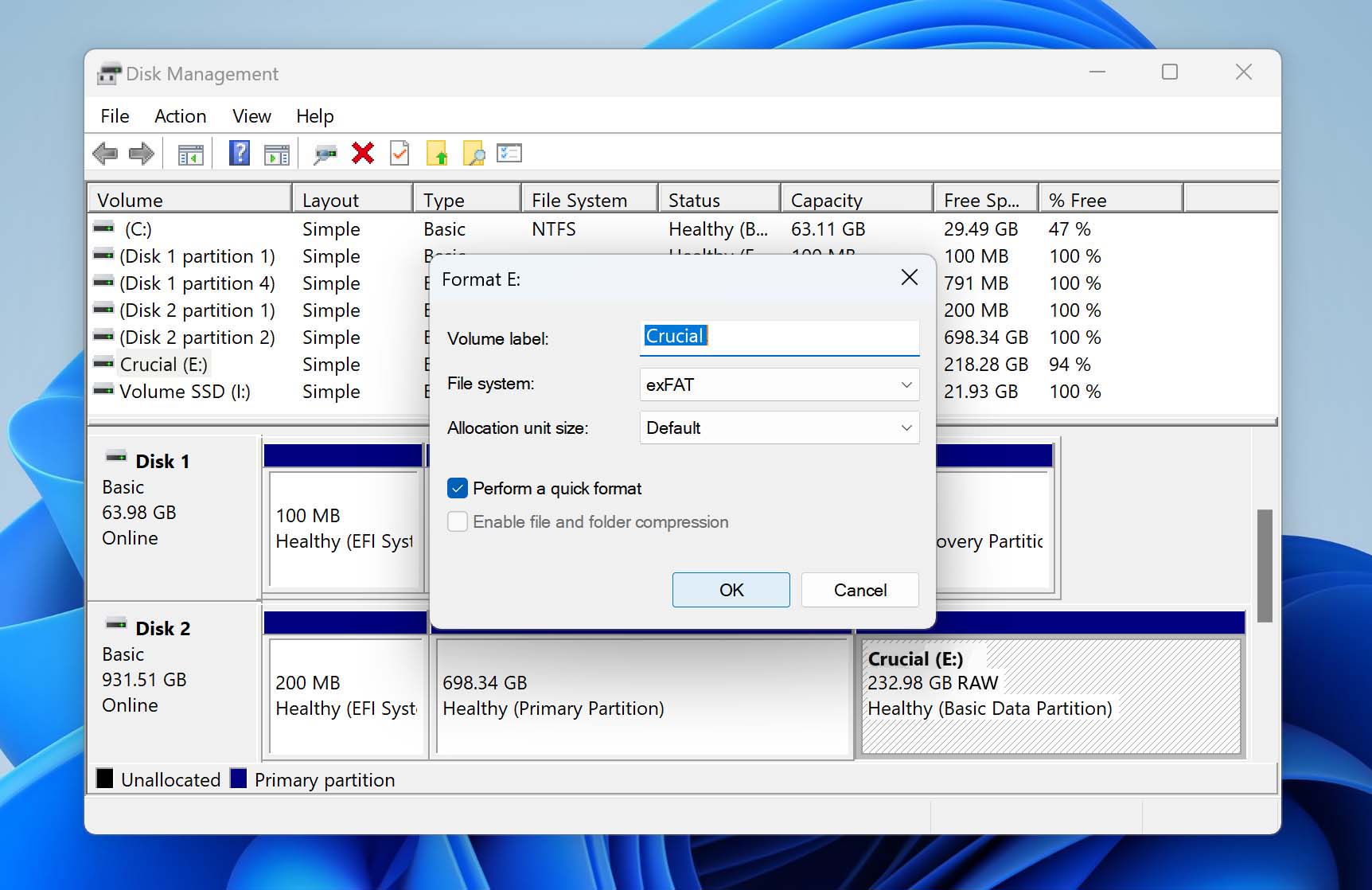This screenshot has height=890, width=1372.
Task: Click the 218.28 GB free space cell
Action: click(x=986, y=365)
